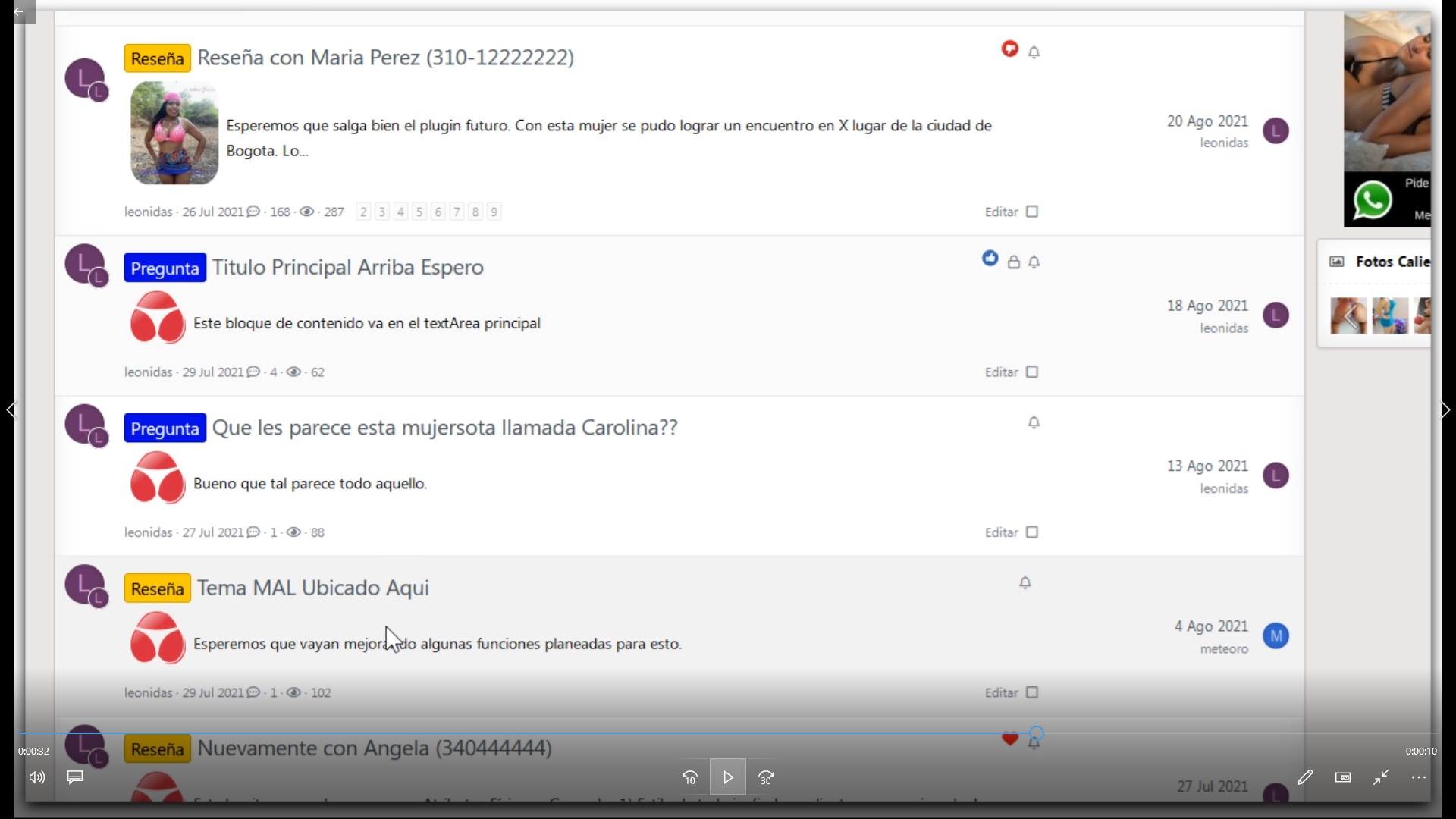Image resolution: width=1456 pixels, height=819 pixels.
Task: Open the Maria Perez thread photo thumbnail
Action: tap(175, 133)
